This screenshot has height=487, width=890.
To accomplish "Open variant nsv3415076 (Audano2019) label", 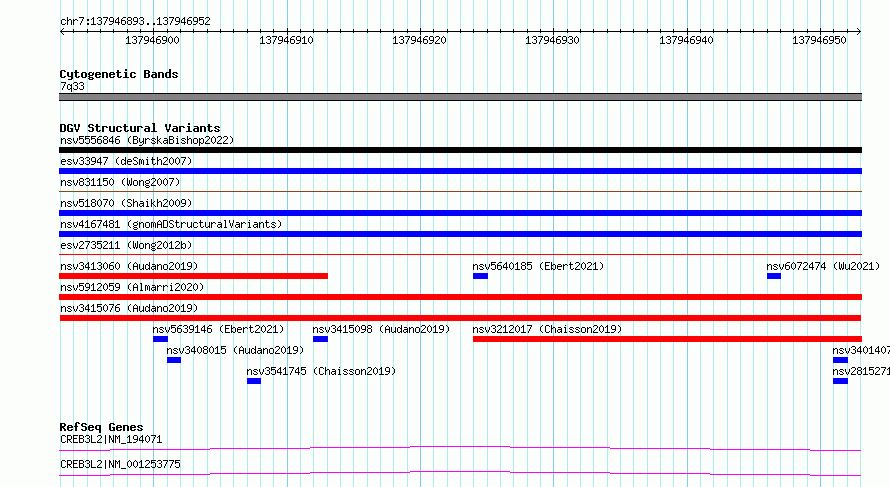I will coord(129,308).
